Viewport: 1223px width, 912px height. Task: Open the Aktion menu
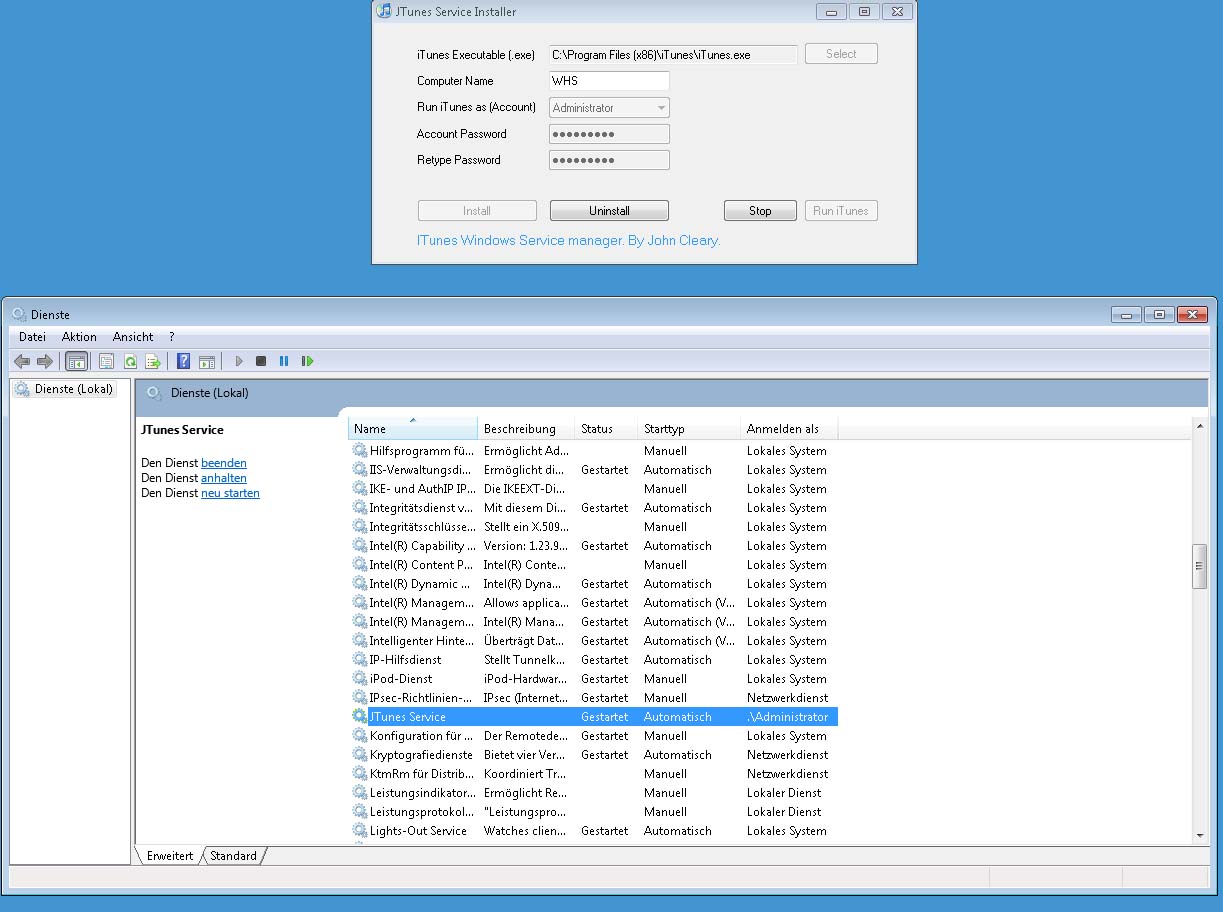79,337
